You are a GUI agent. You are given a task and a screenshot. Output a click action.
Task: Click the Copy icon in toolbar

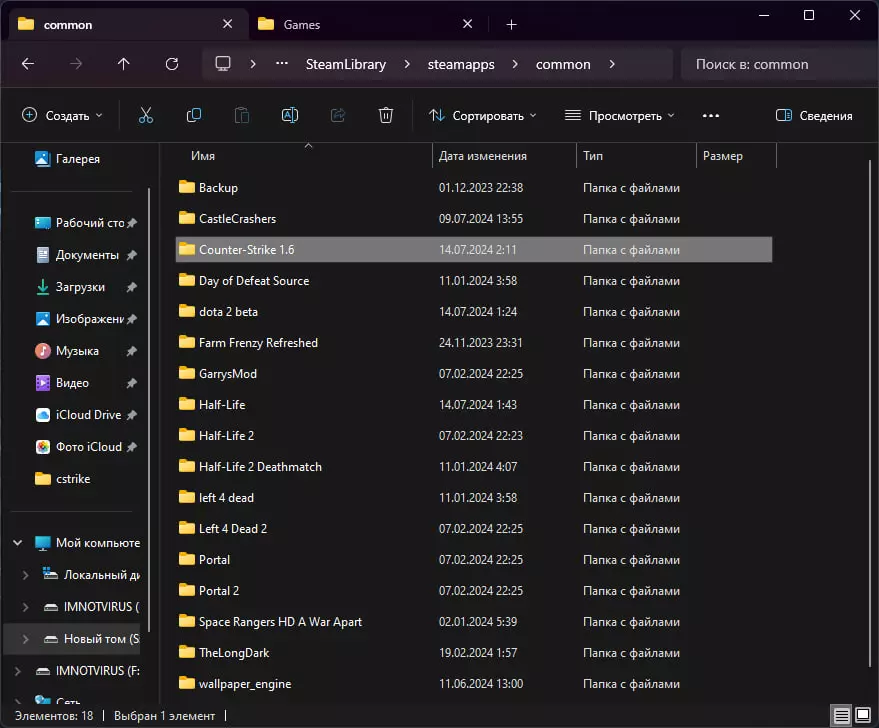click(194, 116)
